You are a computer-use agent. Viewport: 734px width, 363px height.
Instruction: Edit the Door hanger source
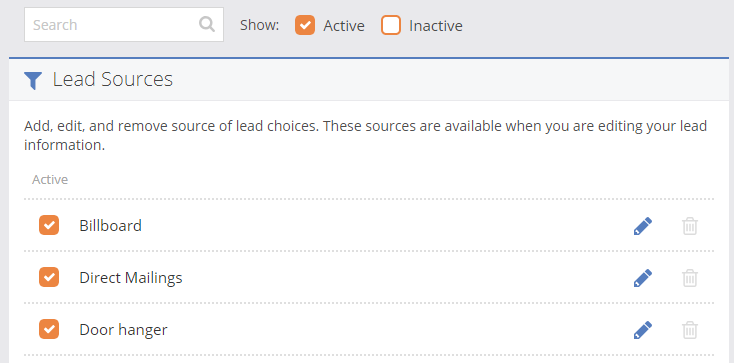click(x=643, y=330)
